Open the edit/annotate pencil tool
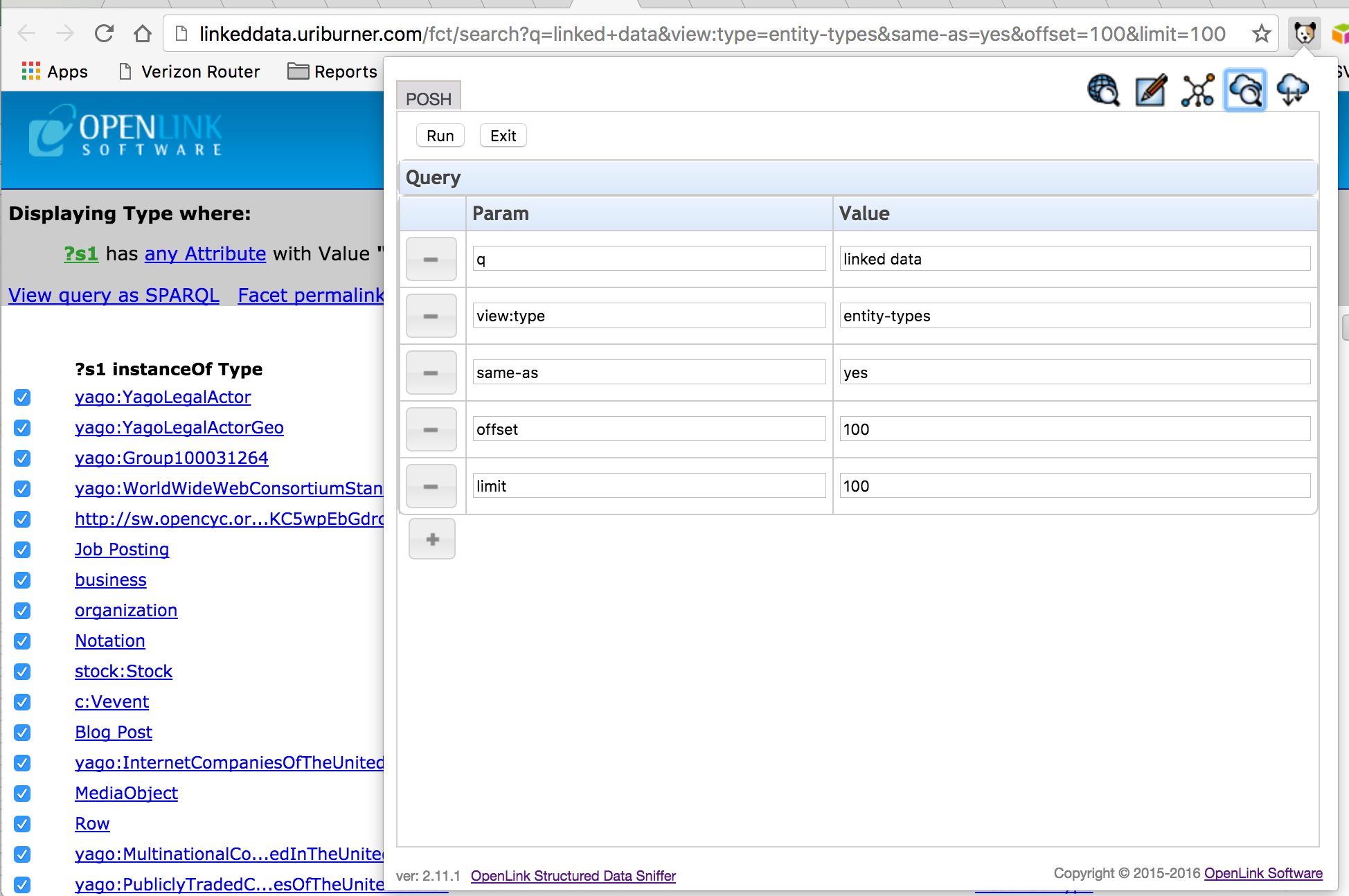This screenshot has height=896, width=1349. pos(1151,90)
